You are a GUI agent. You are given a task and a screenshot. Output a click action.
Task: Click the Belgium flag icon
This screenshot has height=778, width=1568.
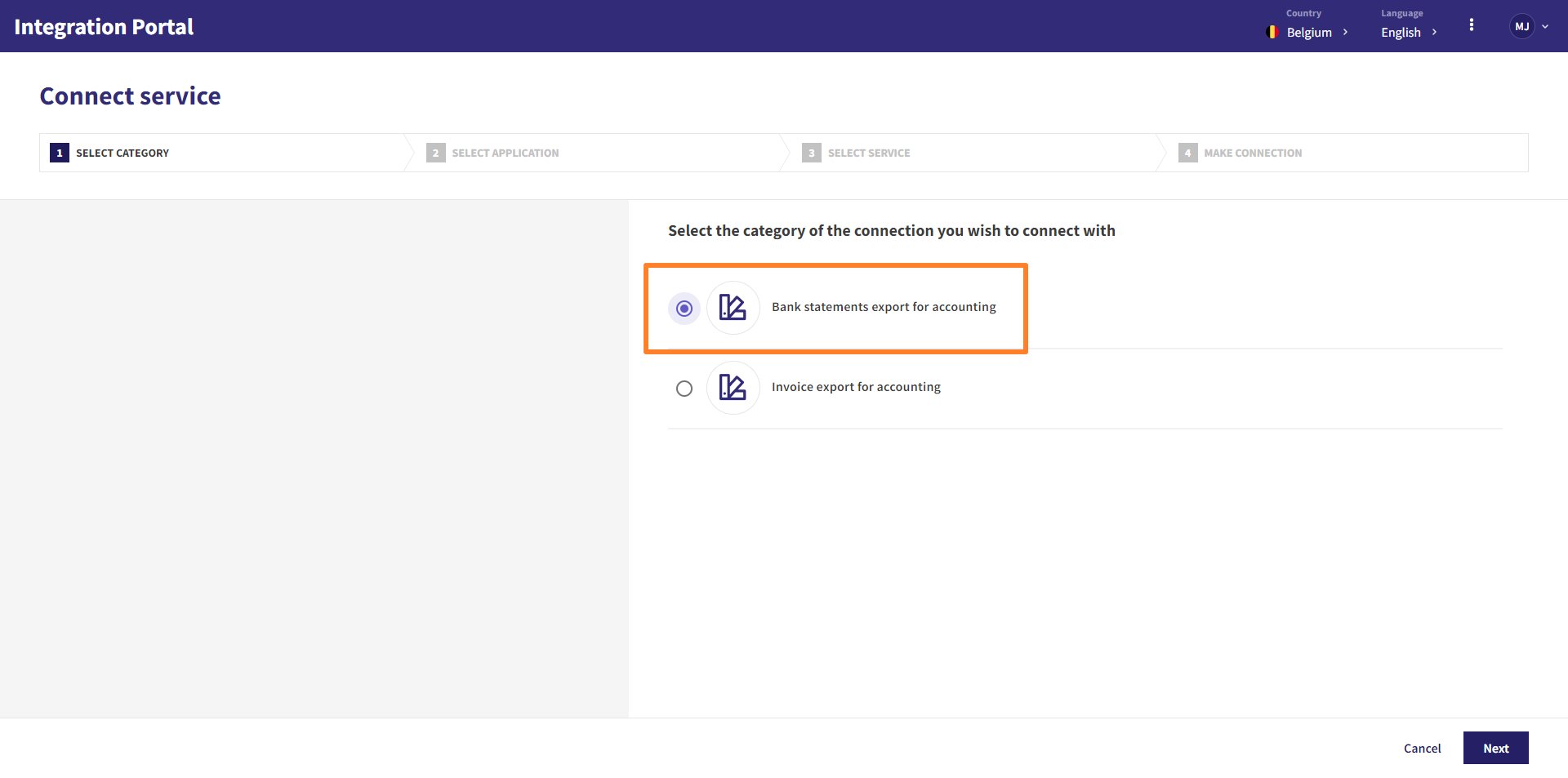[x=1272, y=32]
